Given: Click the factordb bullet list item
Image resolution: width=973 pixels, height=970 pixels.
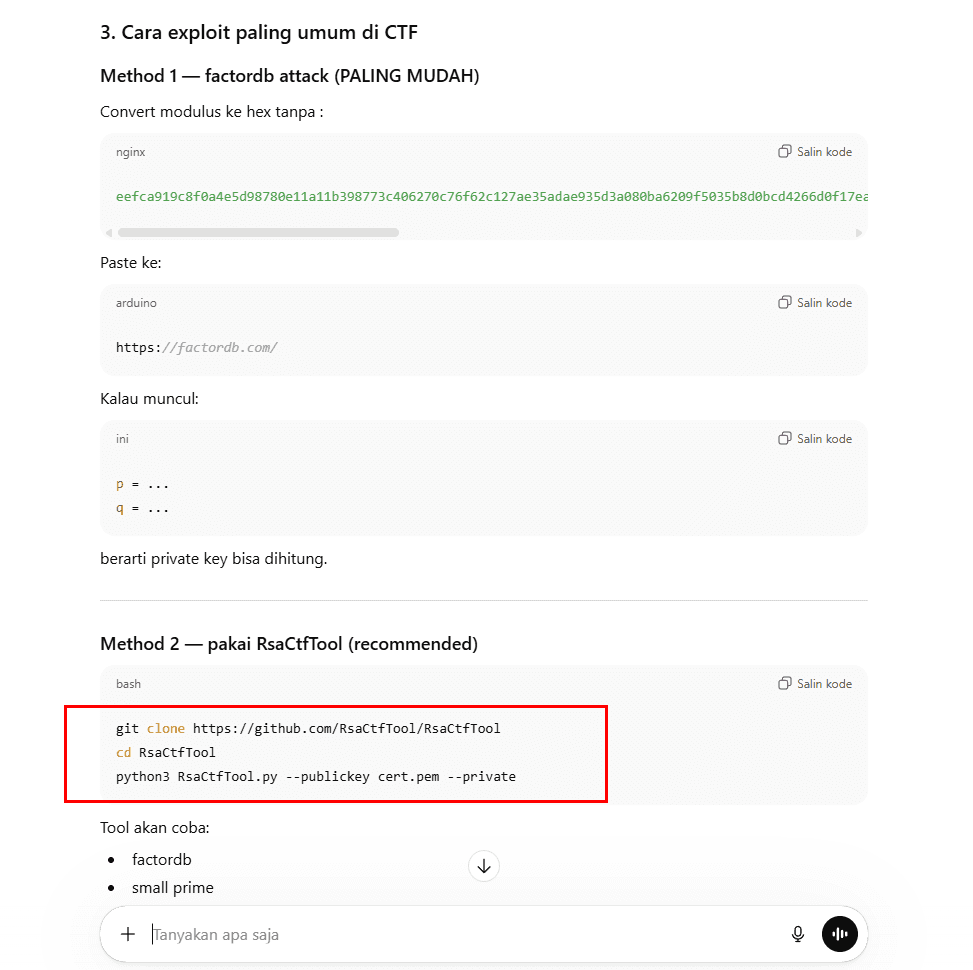Looking at the screenshot, I should [161, 859].
